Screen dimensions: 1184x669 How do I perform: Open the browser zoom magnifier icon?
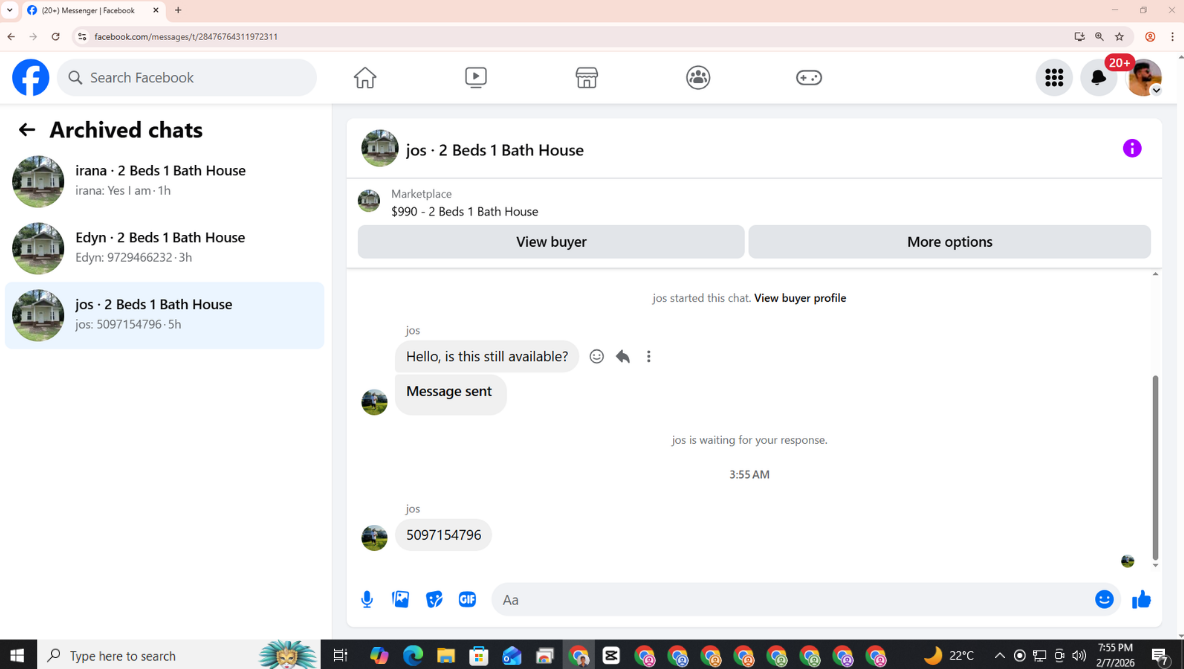pyautogui.click(x=1099, y=36)
